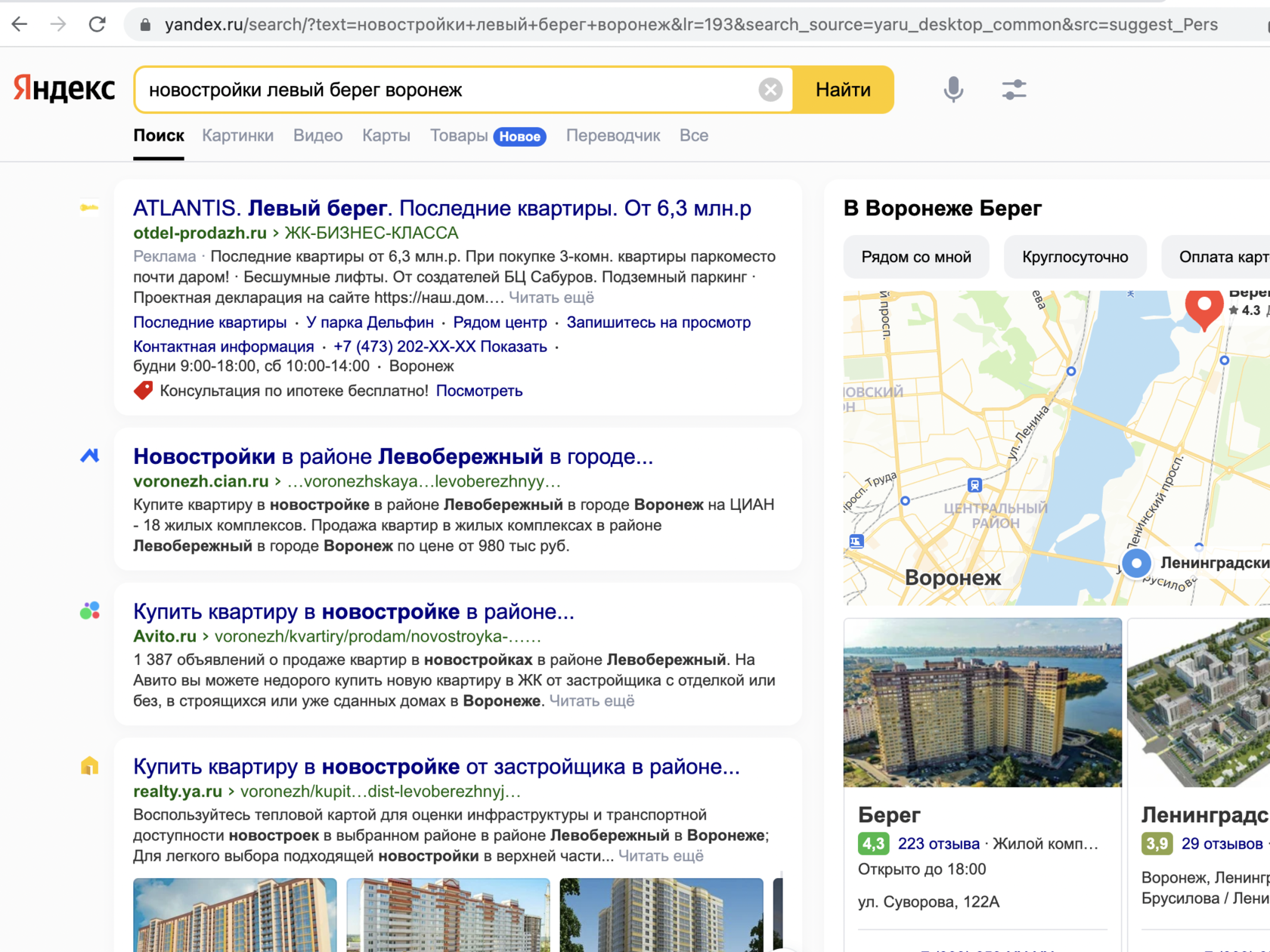Open Последние квартиры sitelink
This screenshot has width=1270, height=952.
pyautogui.click(x=210, y=323)
